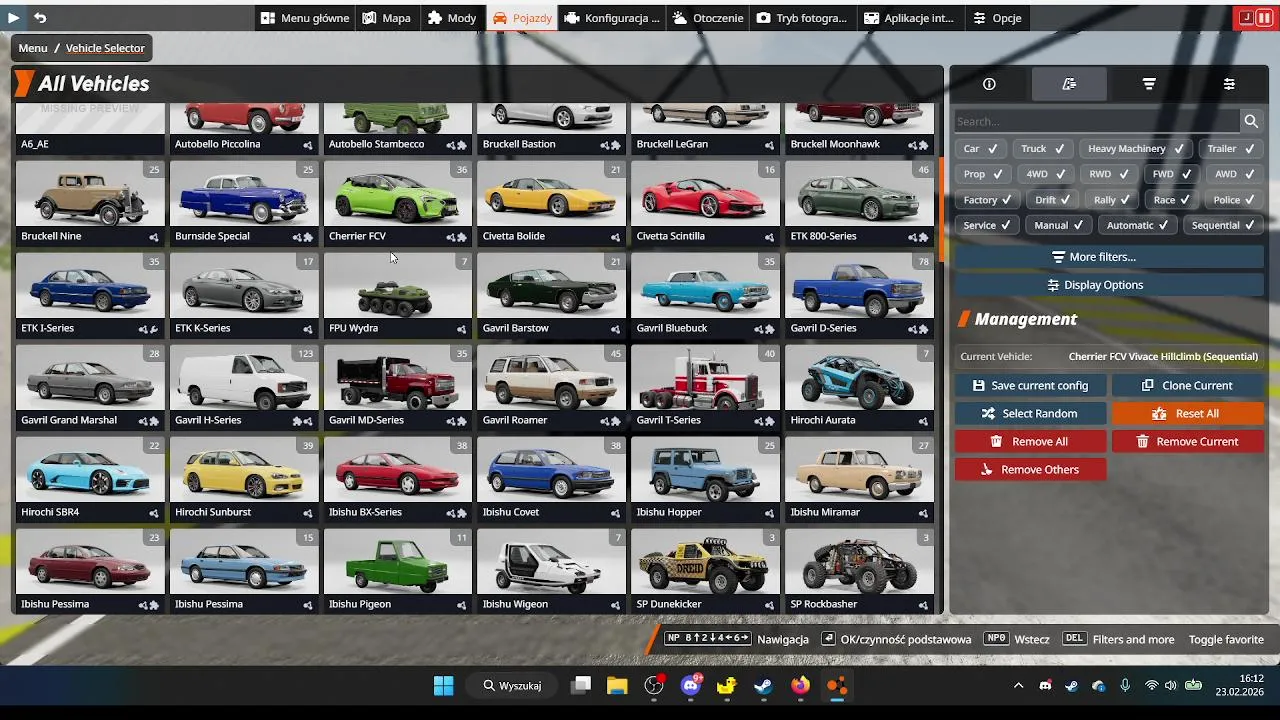Open the filter funnel tab icon
Image resolution: width=1280 pixels, height=720 pixels.
click(x=1149, y=84)
